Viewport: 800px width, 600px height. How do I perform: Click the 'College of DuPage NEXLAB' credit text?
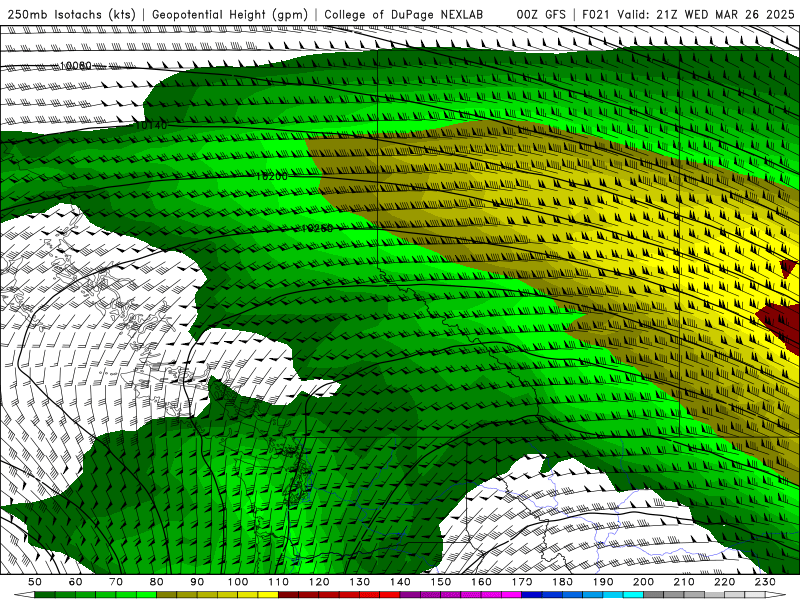[x=403, y=14]
